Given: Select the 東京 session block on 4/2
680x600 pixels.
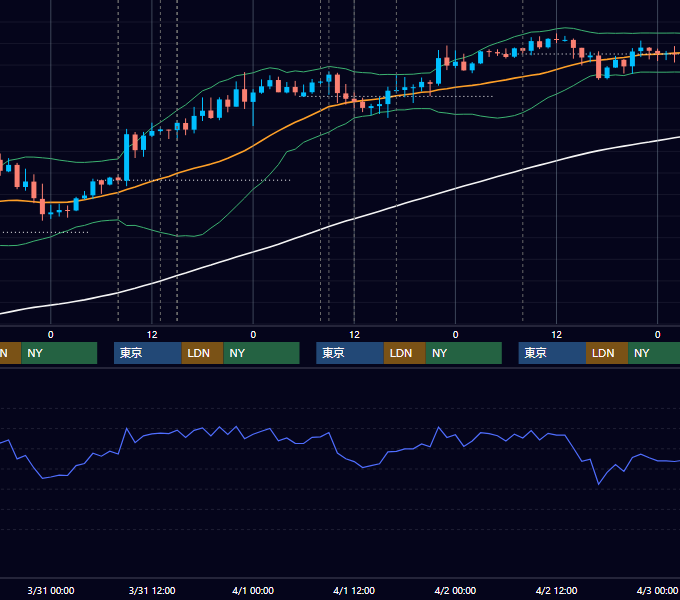Looking at the screenshot, I should 552,353.
